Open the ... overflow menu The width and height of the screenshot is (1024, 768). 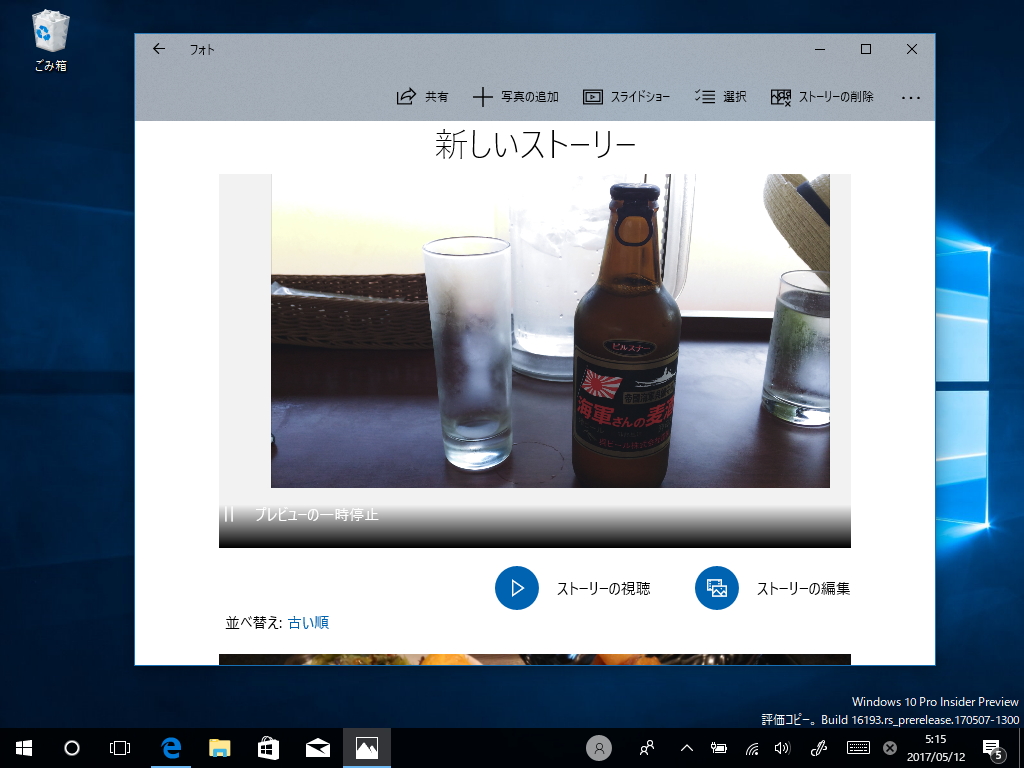911,97
